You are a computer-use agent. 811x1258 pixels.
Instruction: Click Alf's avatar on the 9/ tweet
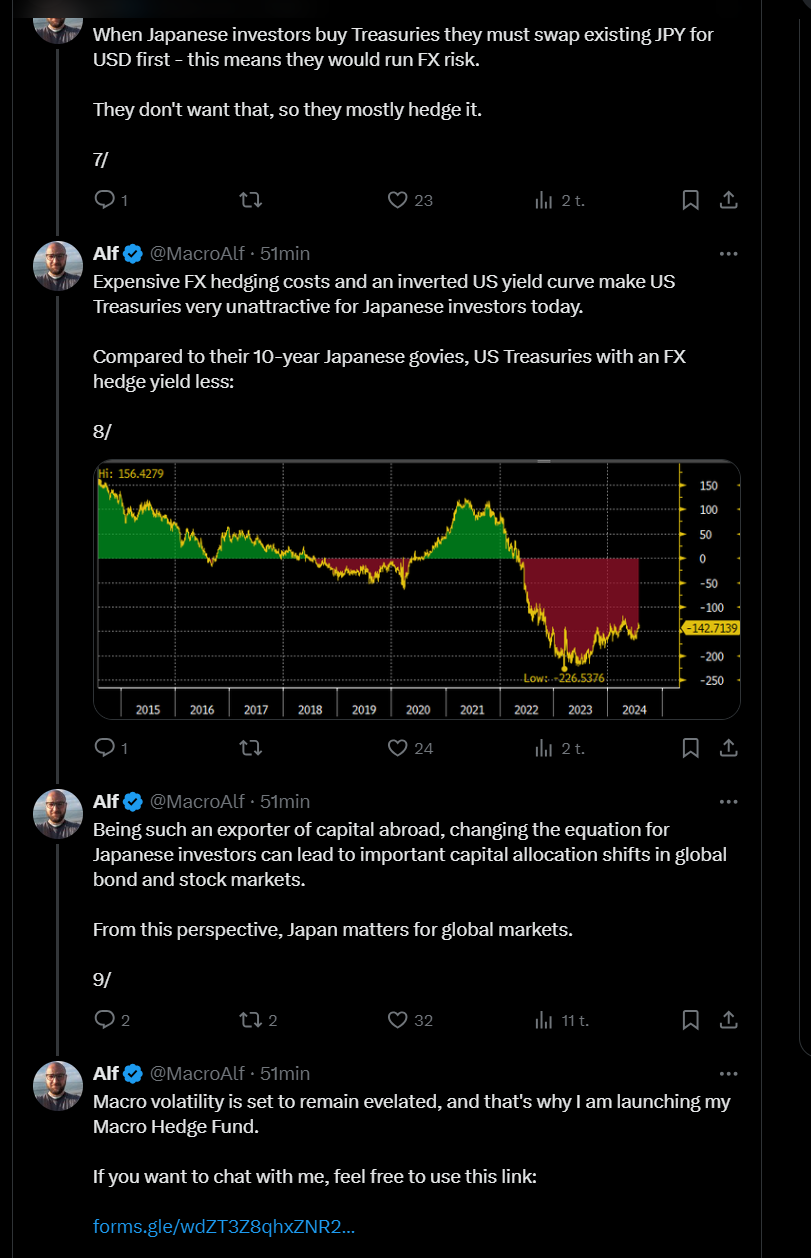(58, 814)
